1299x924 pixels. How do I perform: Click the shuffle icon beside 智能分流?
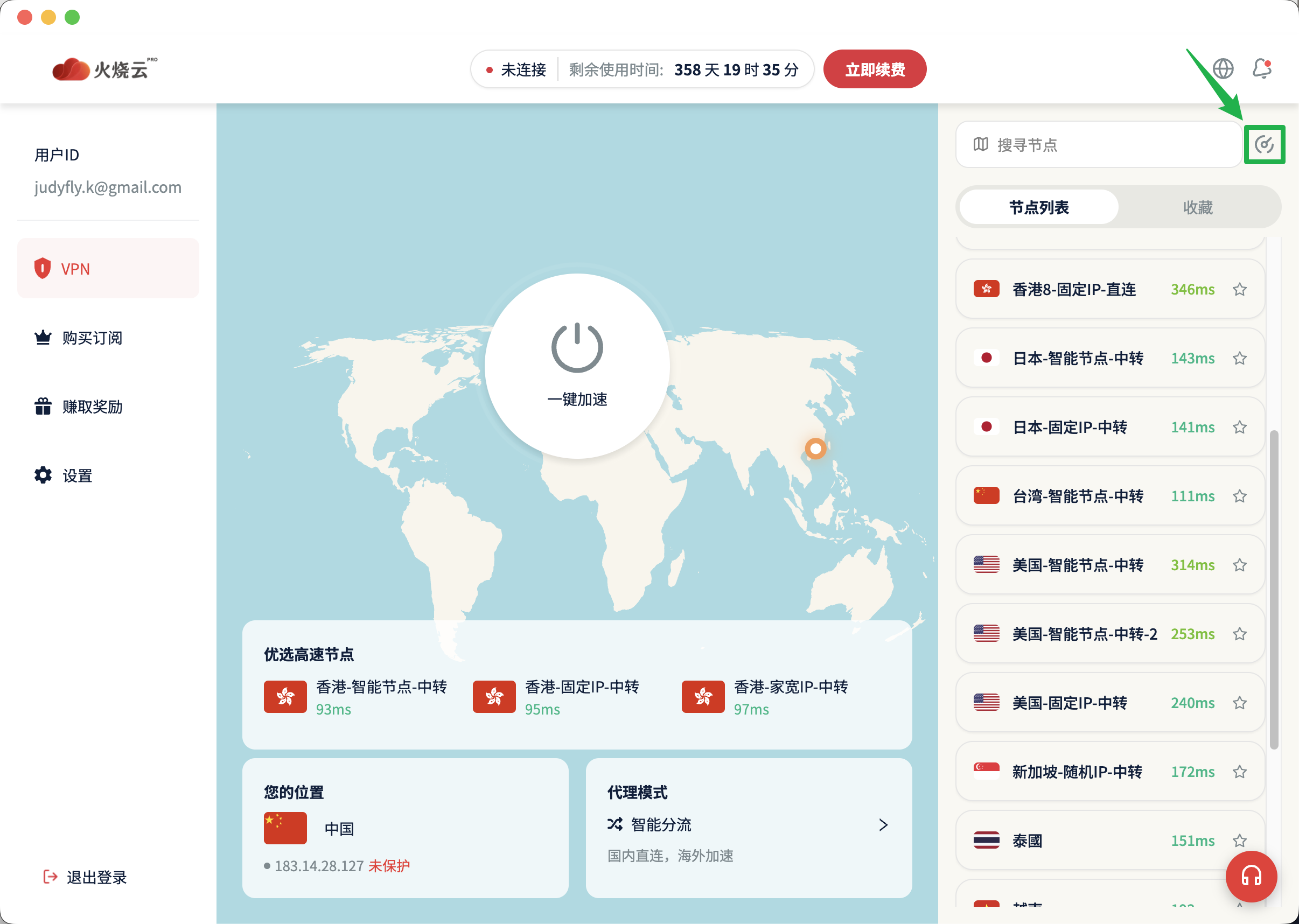[615, 824]
